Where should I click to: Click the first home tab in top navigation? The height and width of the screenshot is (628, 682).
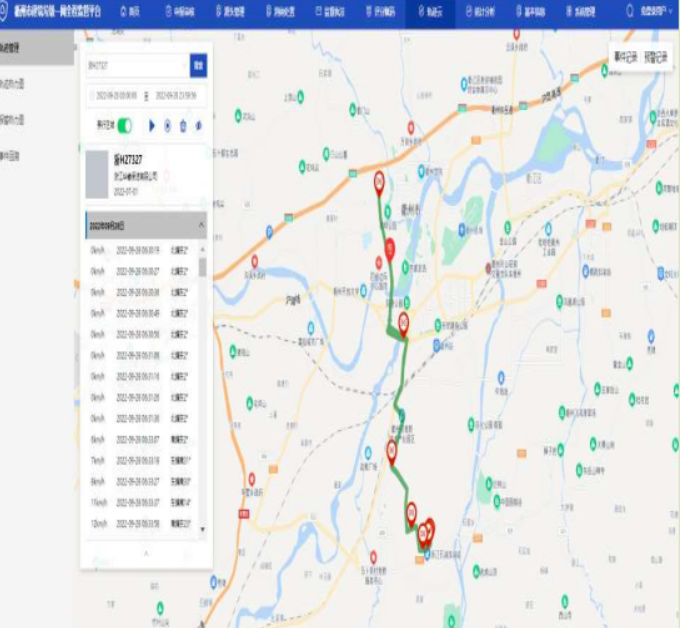coord(130,10)
